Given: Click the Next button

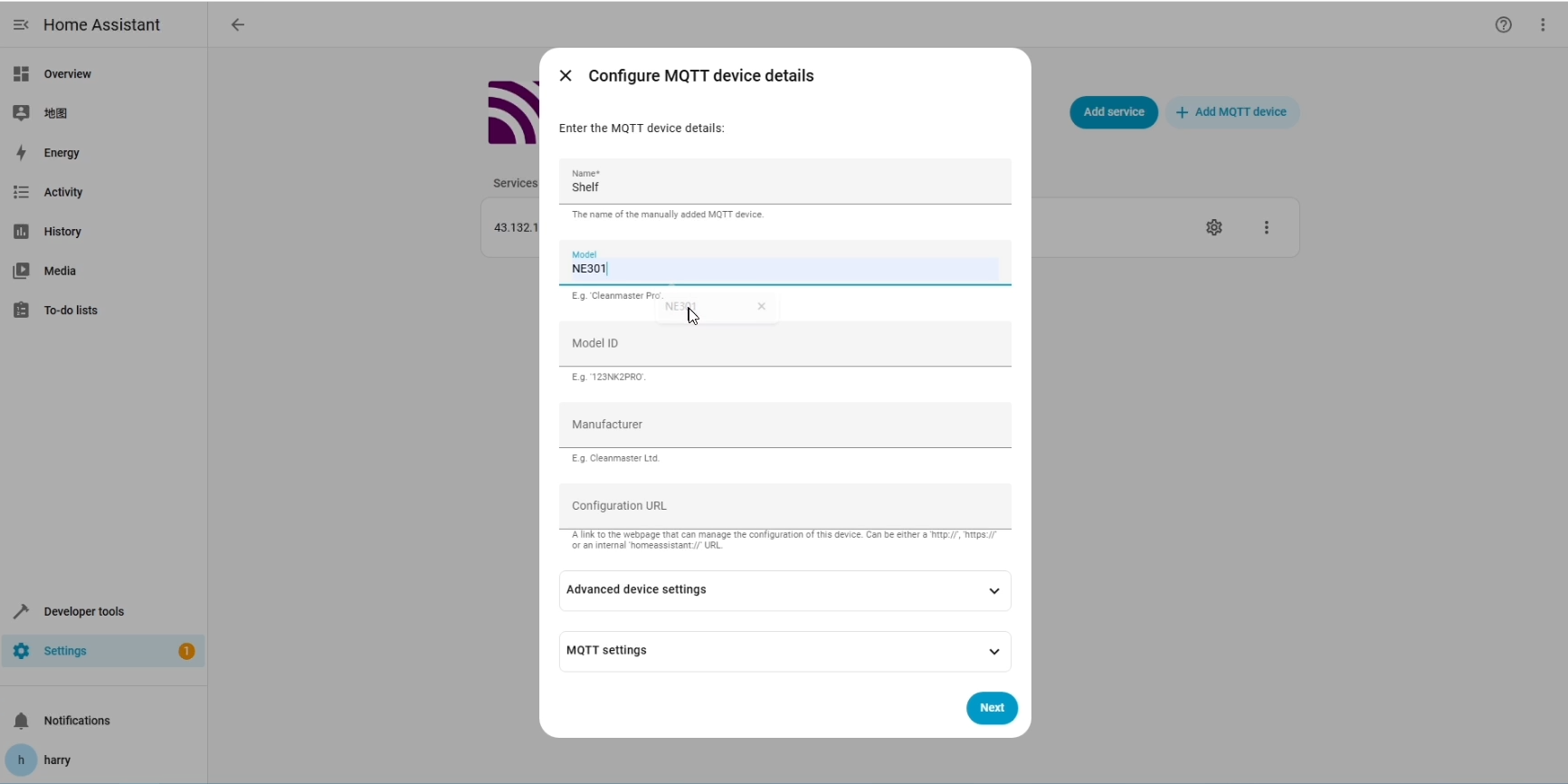Looking at the screenshot, I should coord(992,708).
